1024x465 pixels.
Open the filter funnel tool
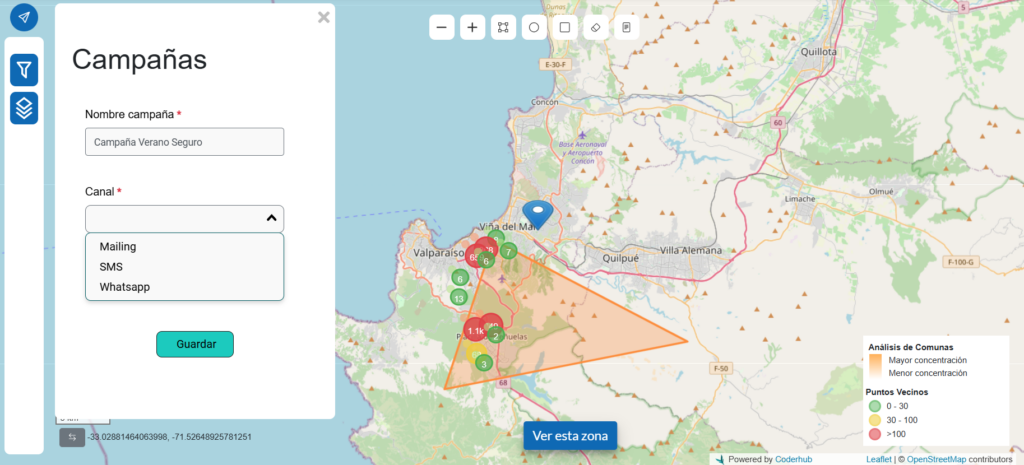(24, 70)
